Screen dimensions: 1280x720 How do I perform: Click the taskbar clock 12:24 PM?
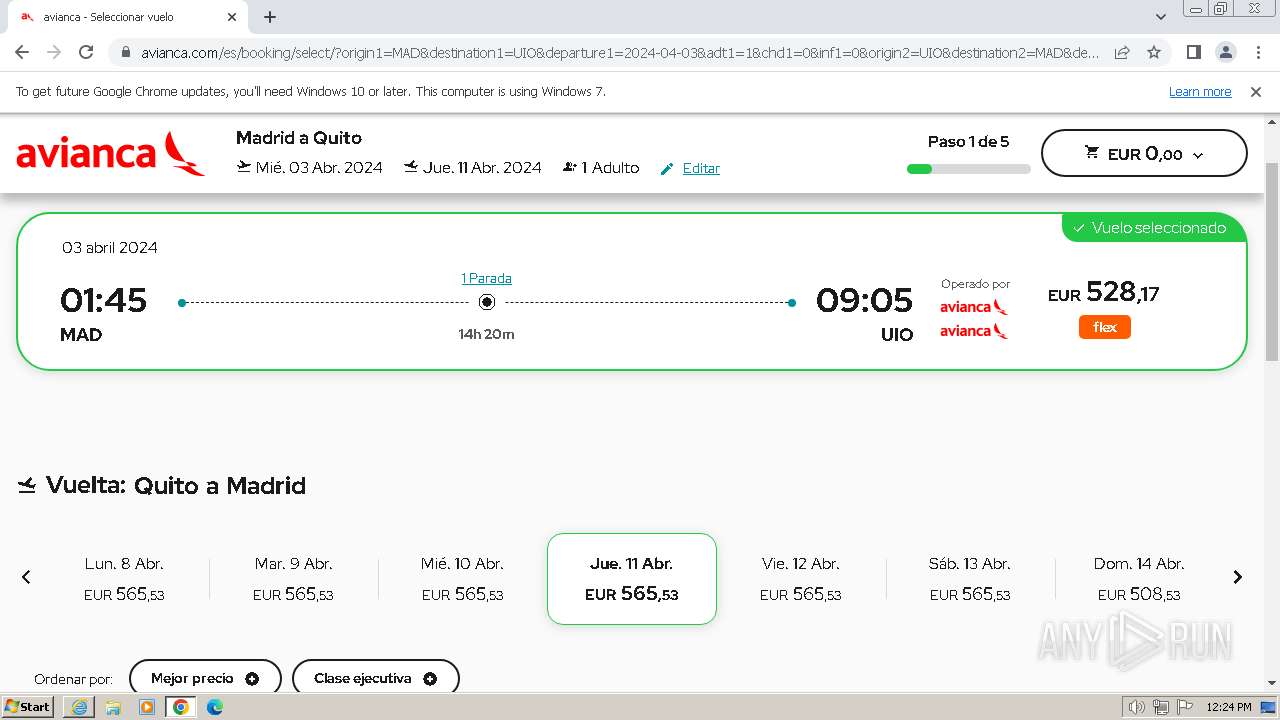(1229, 707)
